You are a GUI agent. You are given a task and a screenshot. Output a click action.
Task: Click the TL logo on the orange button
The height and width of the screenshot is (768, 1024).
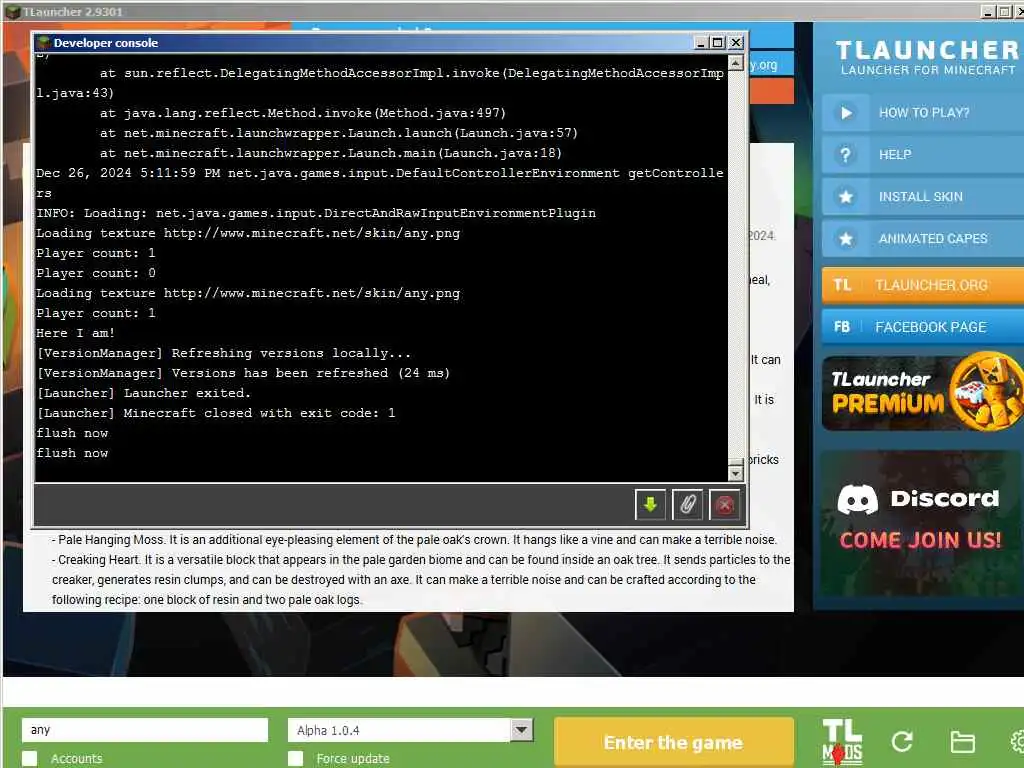click(x=842, y=285)
